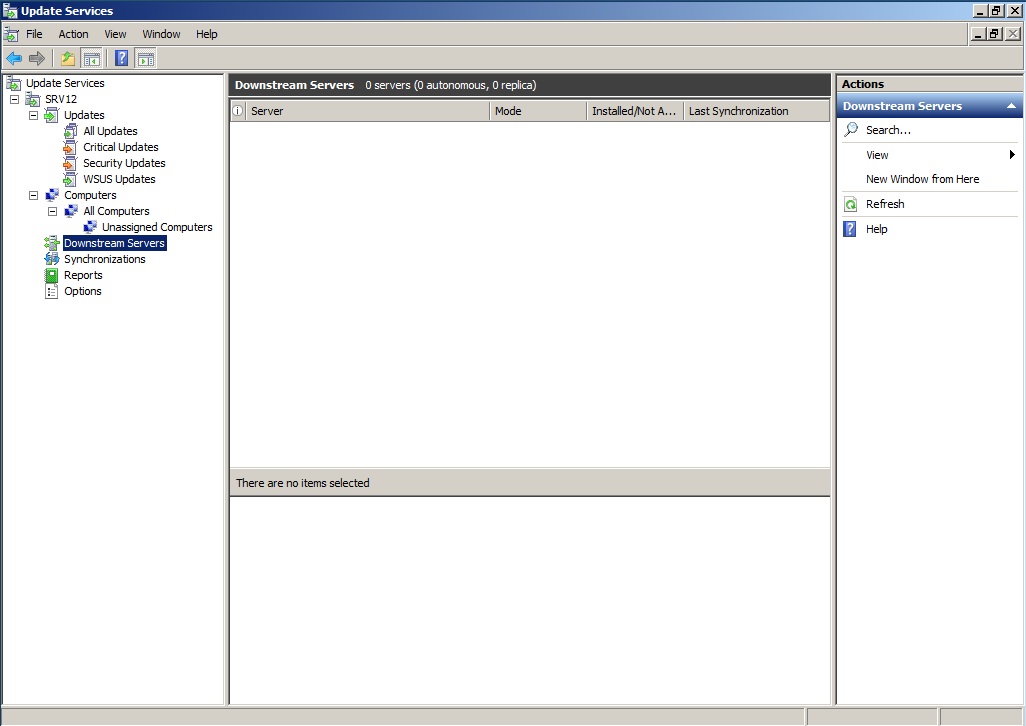Viewport: 1026px width, 726px height.
Task: Click the Search magnifier icon in Actions
Action: click(x=851, y=130)
